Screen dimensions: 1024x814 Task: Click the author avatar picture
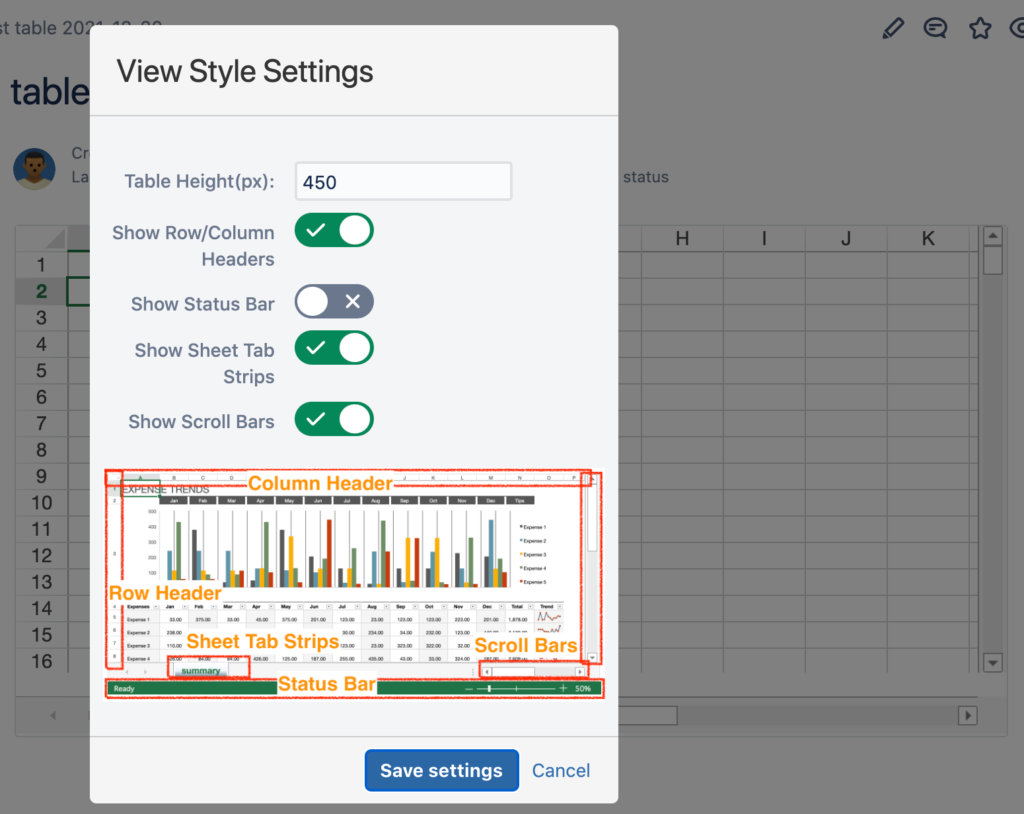pos(34,168)
